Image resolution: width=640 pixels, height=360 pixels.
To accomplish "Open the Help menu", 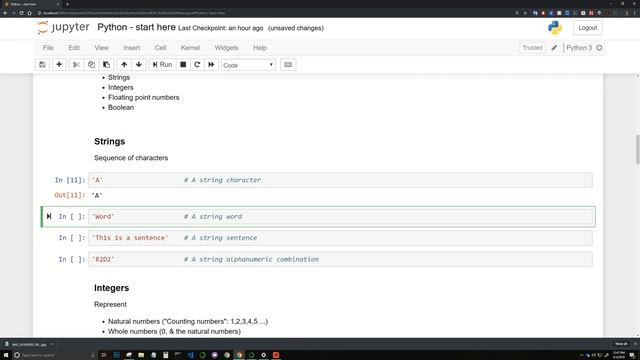I will 260,48.
